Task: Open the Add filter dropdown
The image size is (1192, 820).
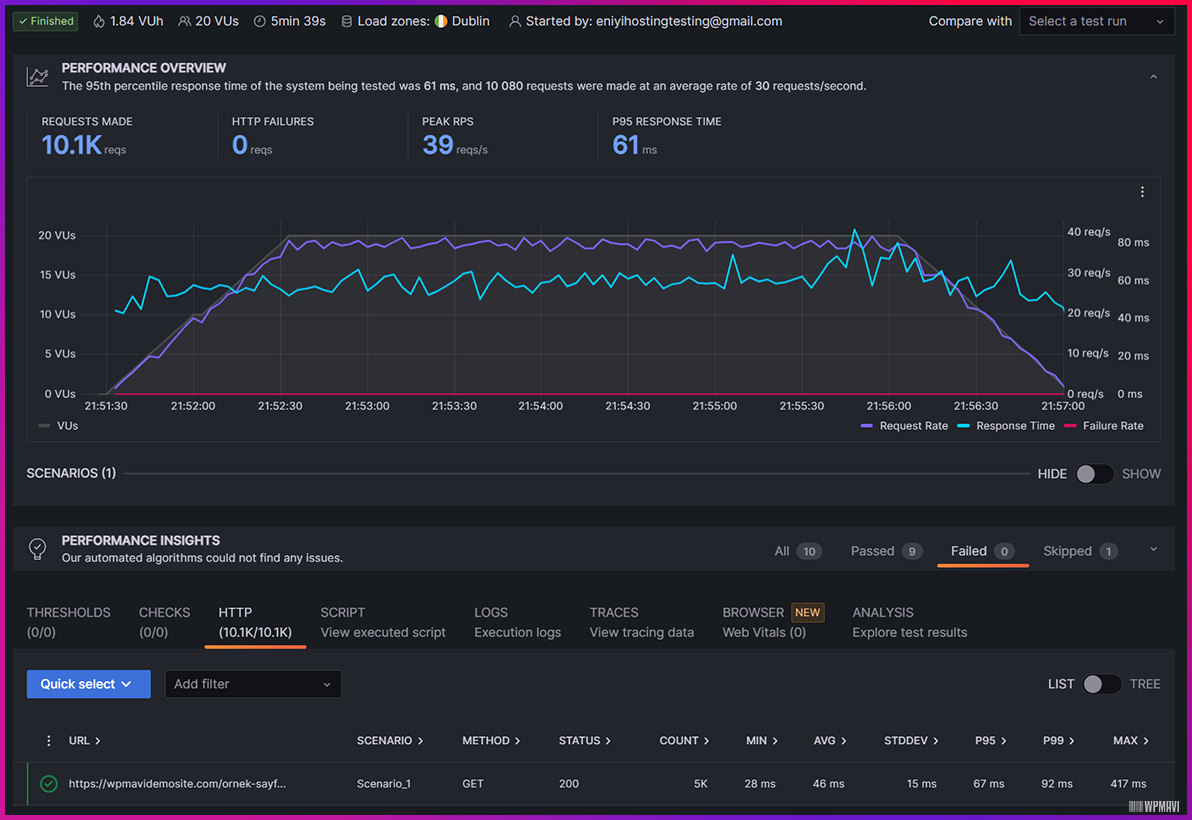Action: [x=252, y=684]
